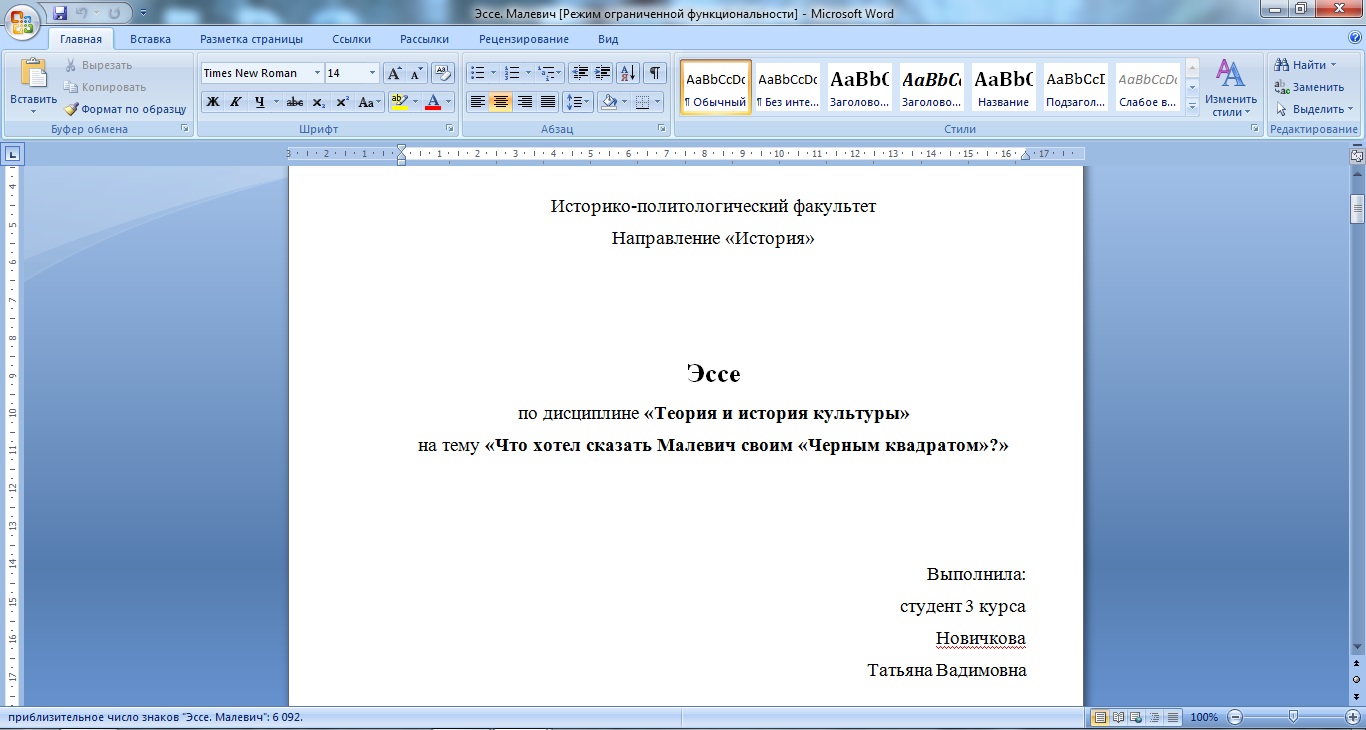
Task: Apply numbered list formatting
Action: [x=511, y=73]
